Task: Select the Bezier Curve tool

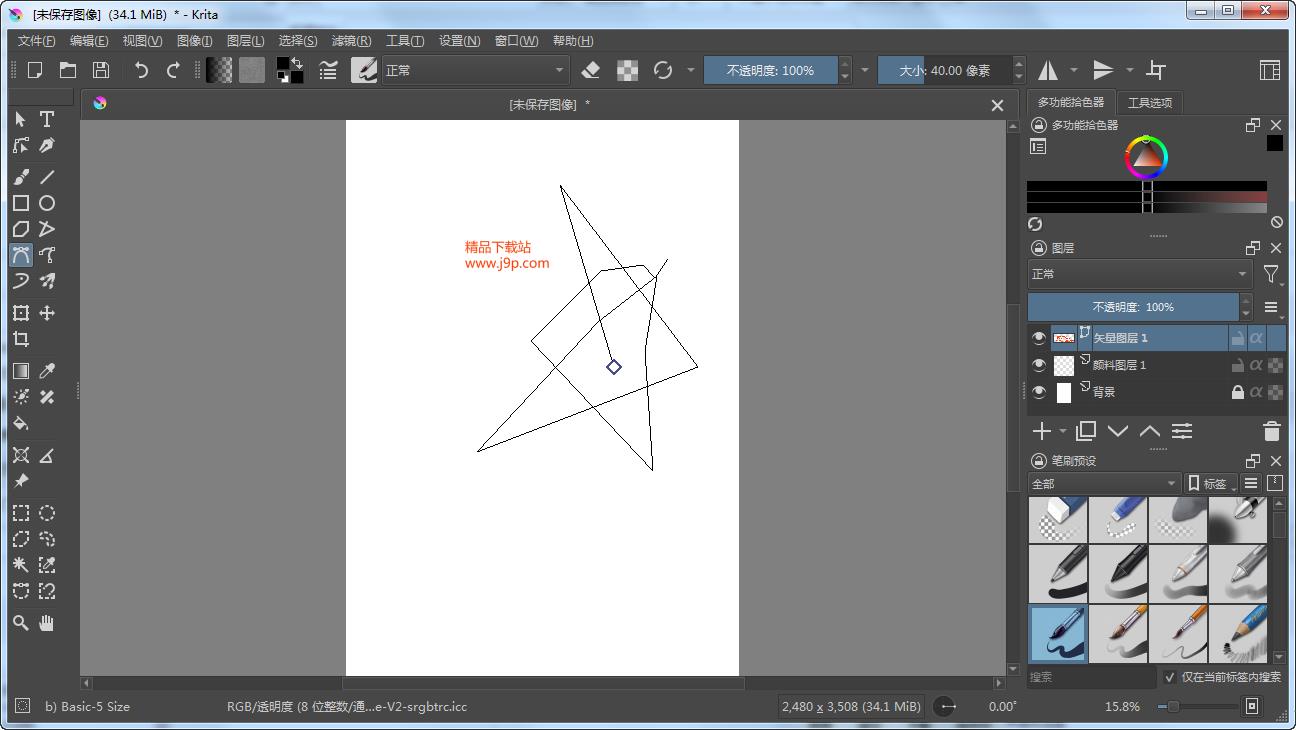Action: point(21,255)
